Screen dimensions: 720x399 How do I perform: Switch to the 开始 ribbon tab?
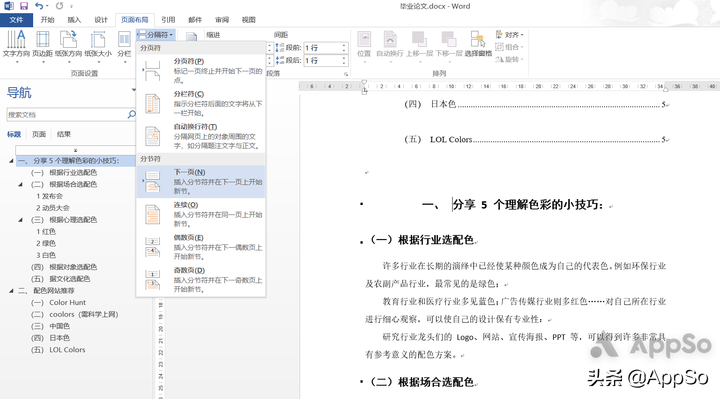point(47,20)
